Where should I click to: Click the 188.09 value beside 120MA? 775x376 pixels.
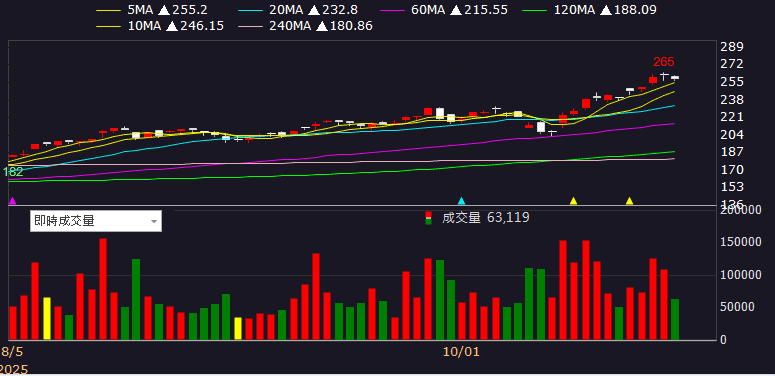pyautogui.click(x=634, y=9)
